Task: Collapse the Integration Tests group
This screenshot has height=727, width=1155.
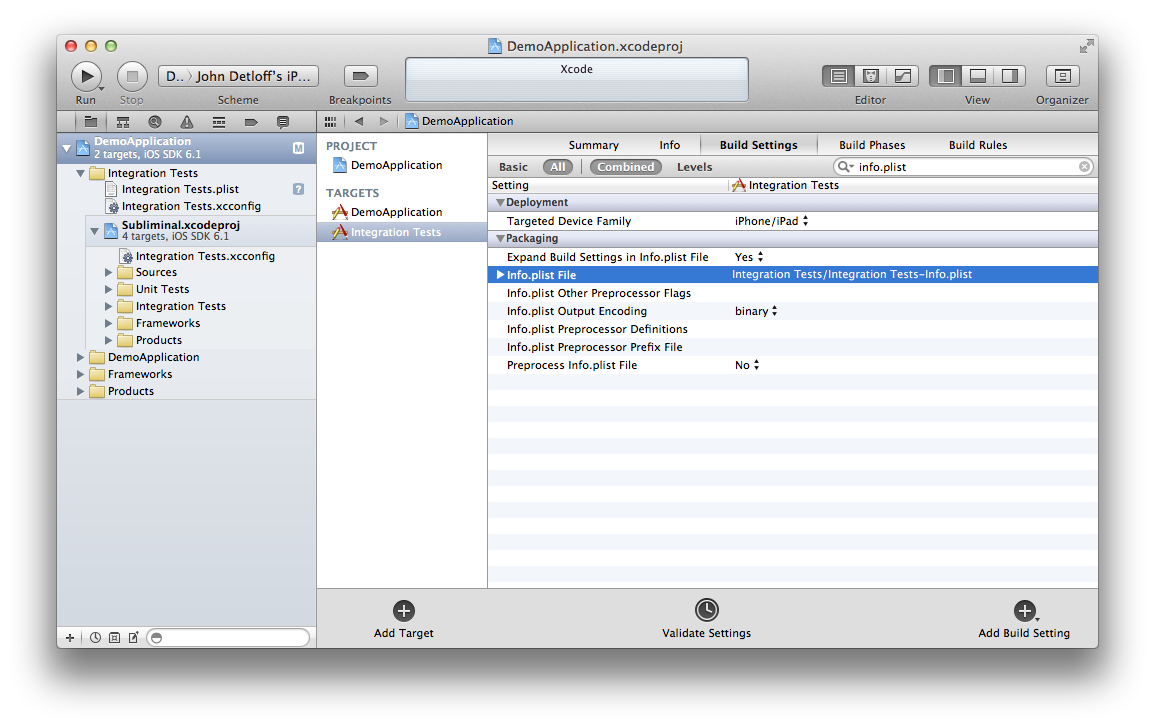Action: tap(80, 173)
